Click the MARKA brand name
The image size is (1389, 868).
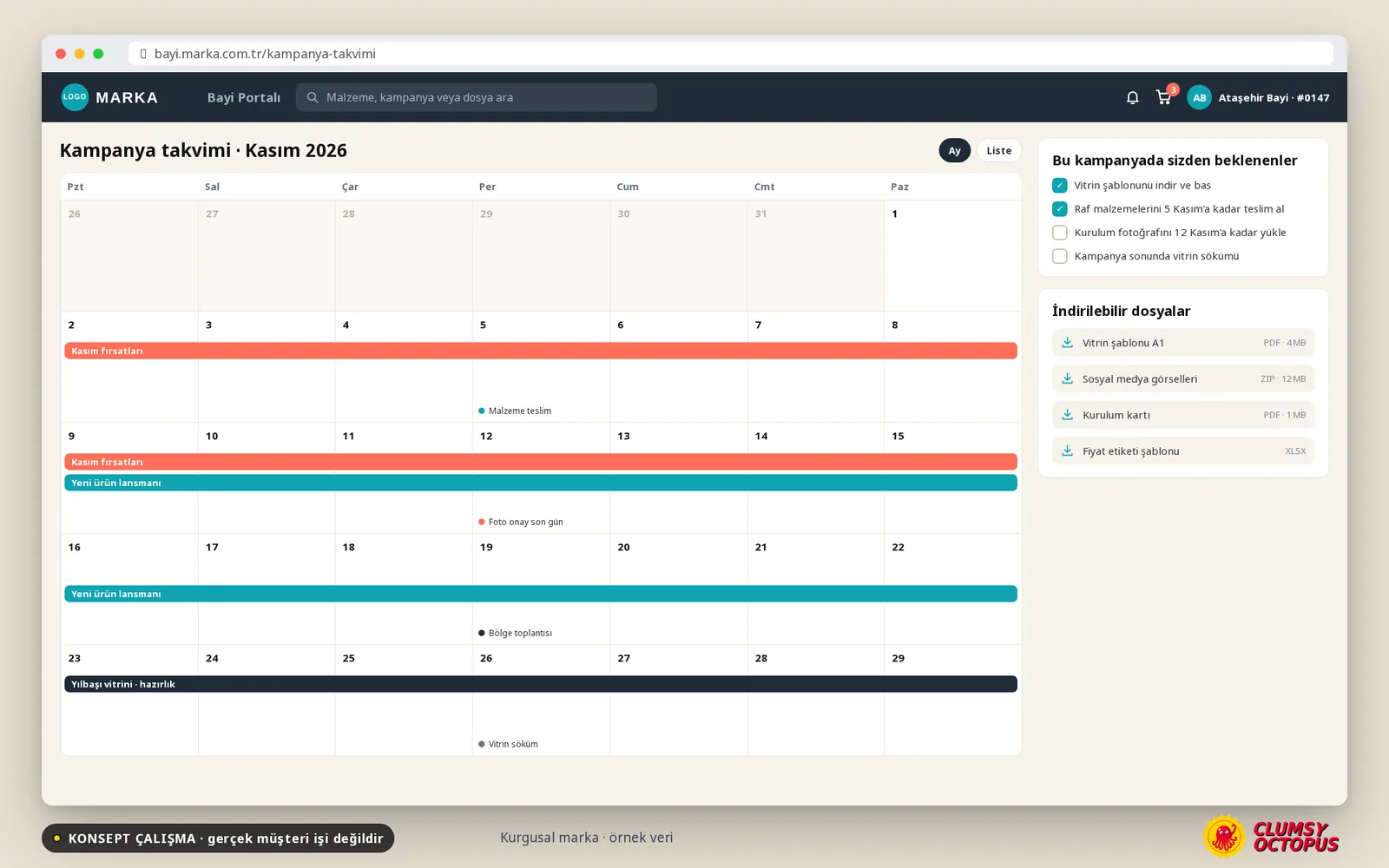coord(127,97)
